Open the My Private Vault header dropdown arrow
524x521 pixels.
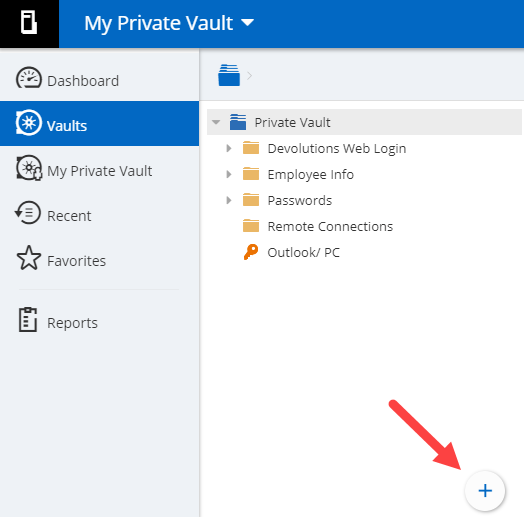click(x=248, y=22)
